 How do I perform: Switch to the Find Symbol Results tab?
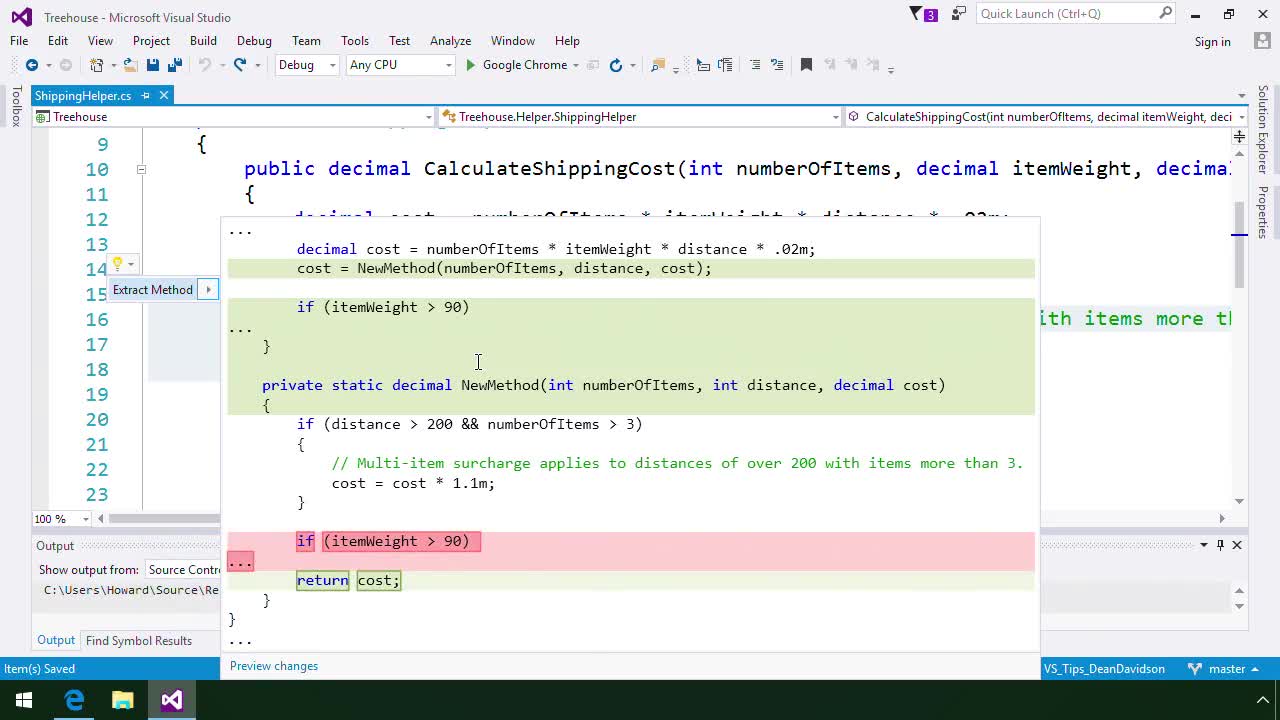(x=138, y=640)
